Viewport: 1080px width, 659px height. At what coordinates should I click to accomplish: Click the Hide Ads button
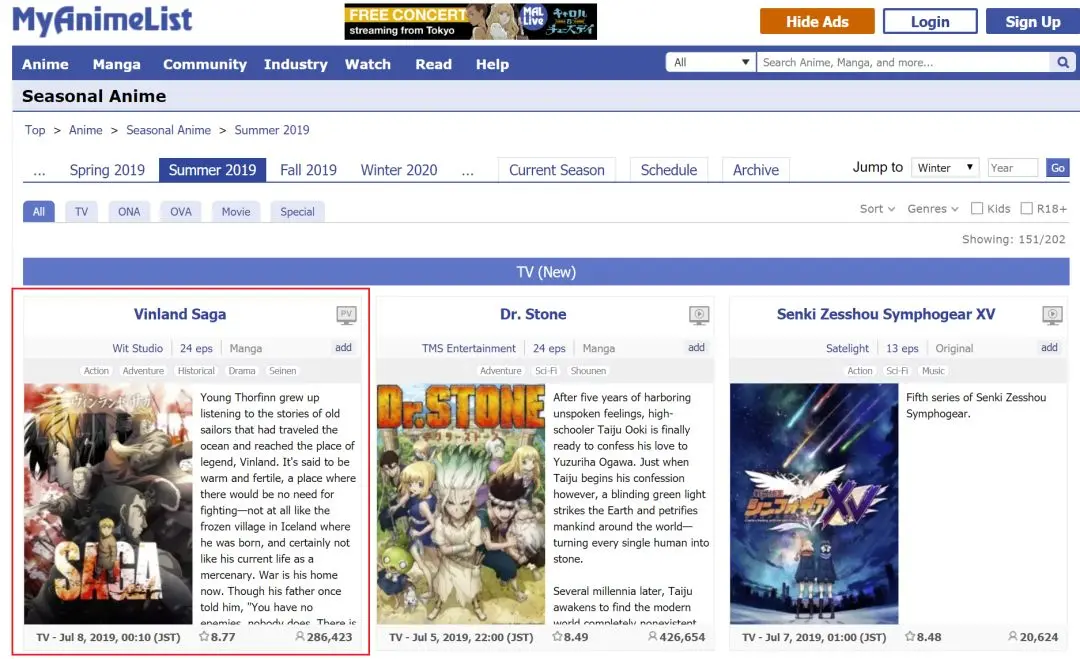tap(817, 21)
